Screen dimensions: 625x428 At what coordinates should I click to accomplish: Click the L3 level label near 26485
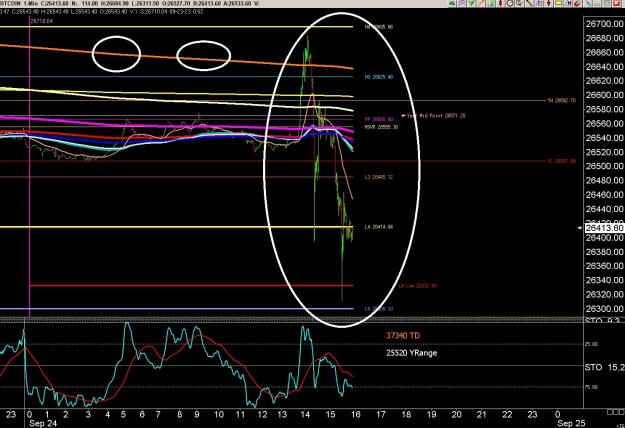379,177
